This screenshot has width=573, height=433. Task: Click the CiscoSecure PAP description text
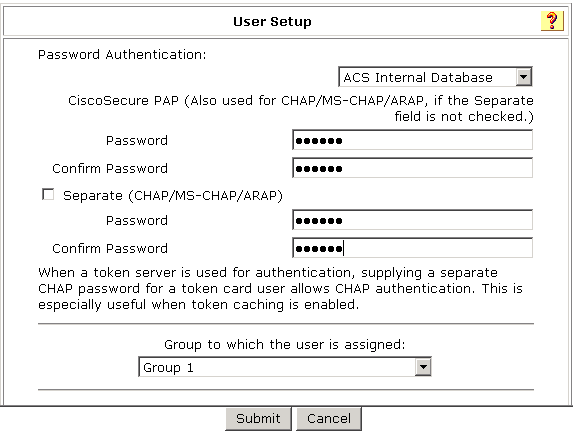(x=301, y=109)
